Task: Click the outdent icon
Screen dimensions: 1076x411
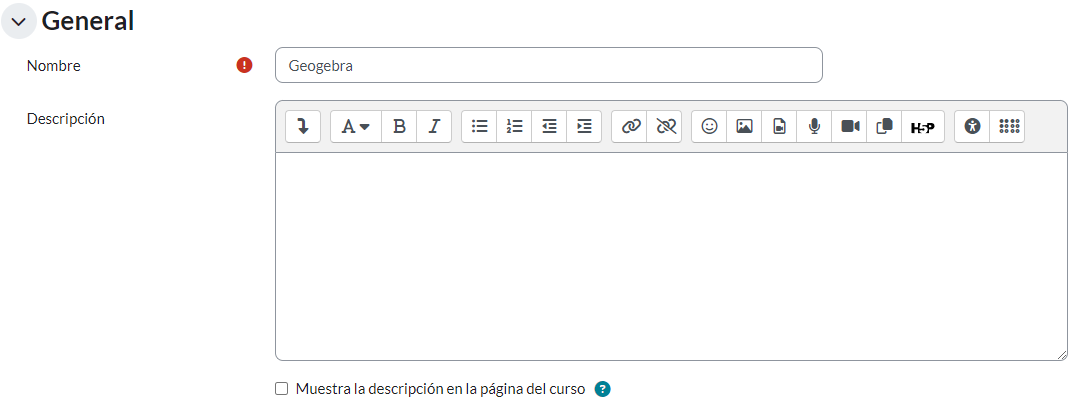Action: click(x=549, y=127)
